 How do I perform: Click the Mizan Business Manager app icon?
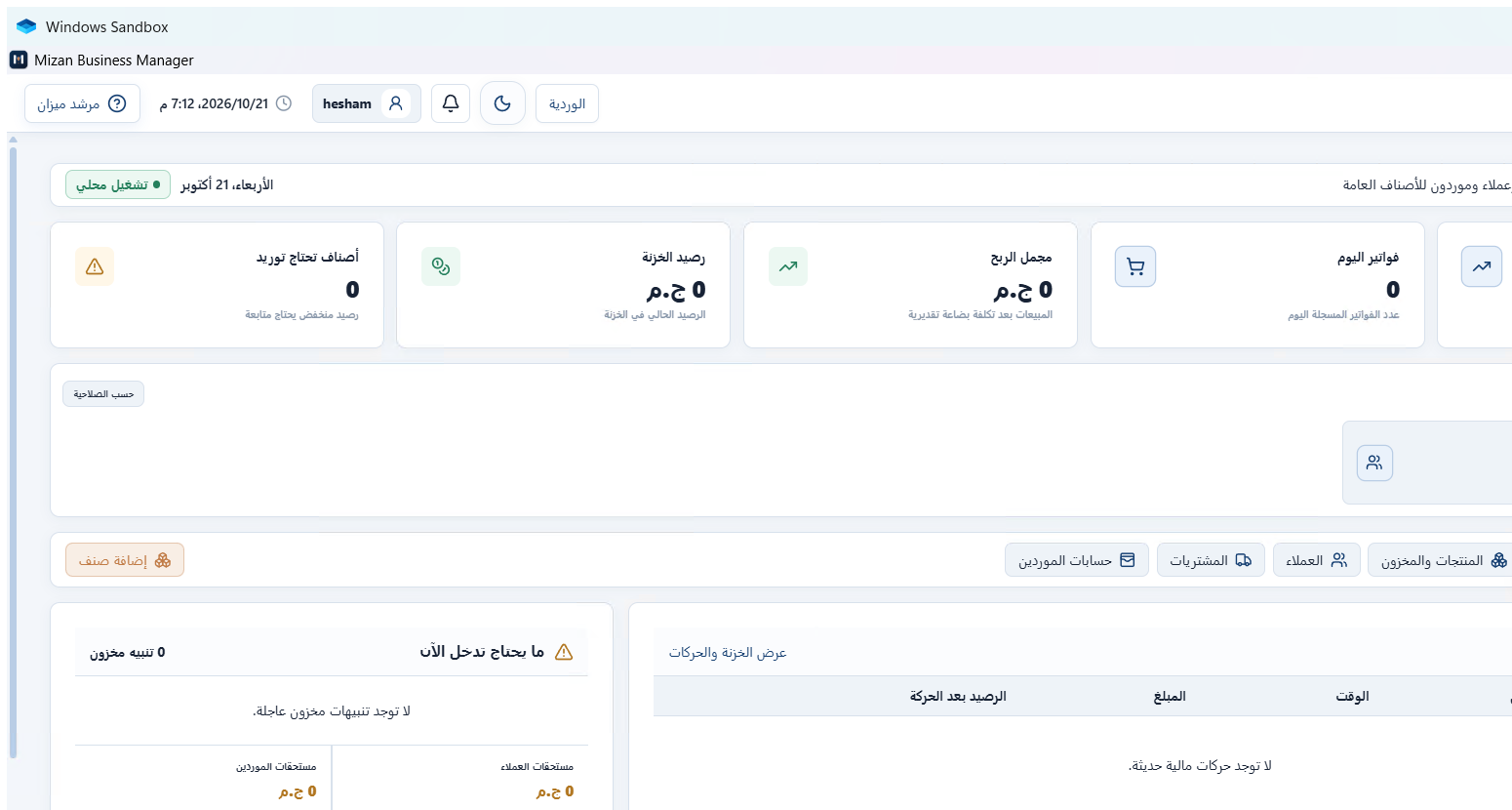click(x=18, y=60)
